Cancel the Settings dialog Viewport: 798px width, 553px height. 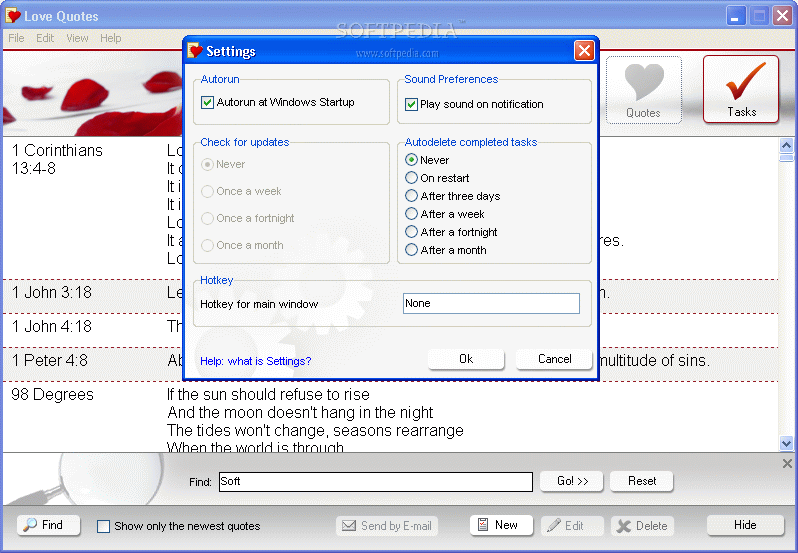click(554, 359)
